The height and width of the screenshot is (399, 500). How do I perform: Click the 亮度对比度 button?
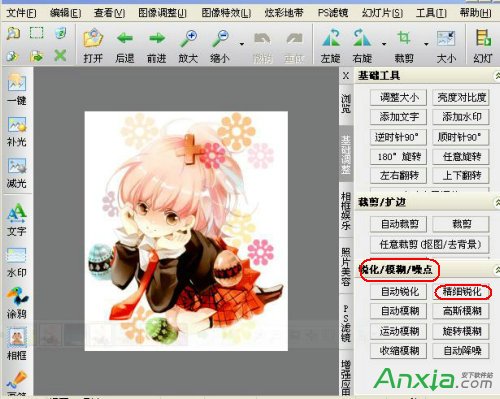click(461, 98)
